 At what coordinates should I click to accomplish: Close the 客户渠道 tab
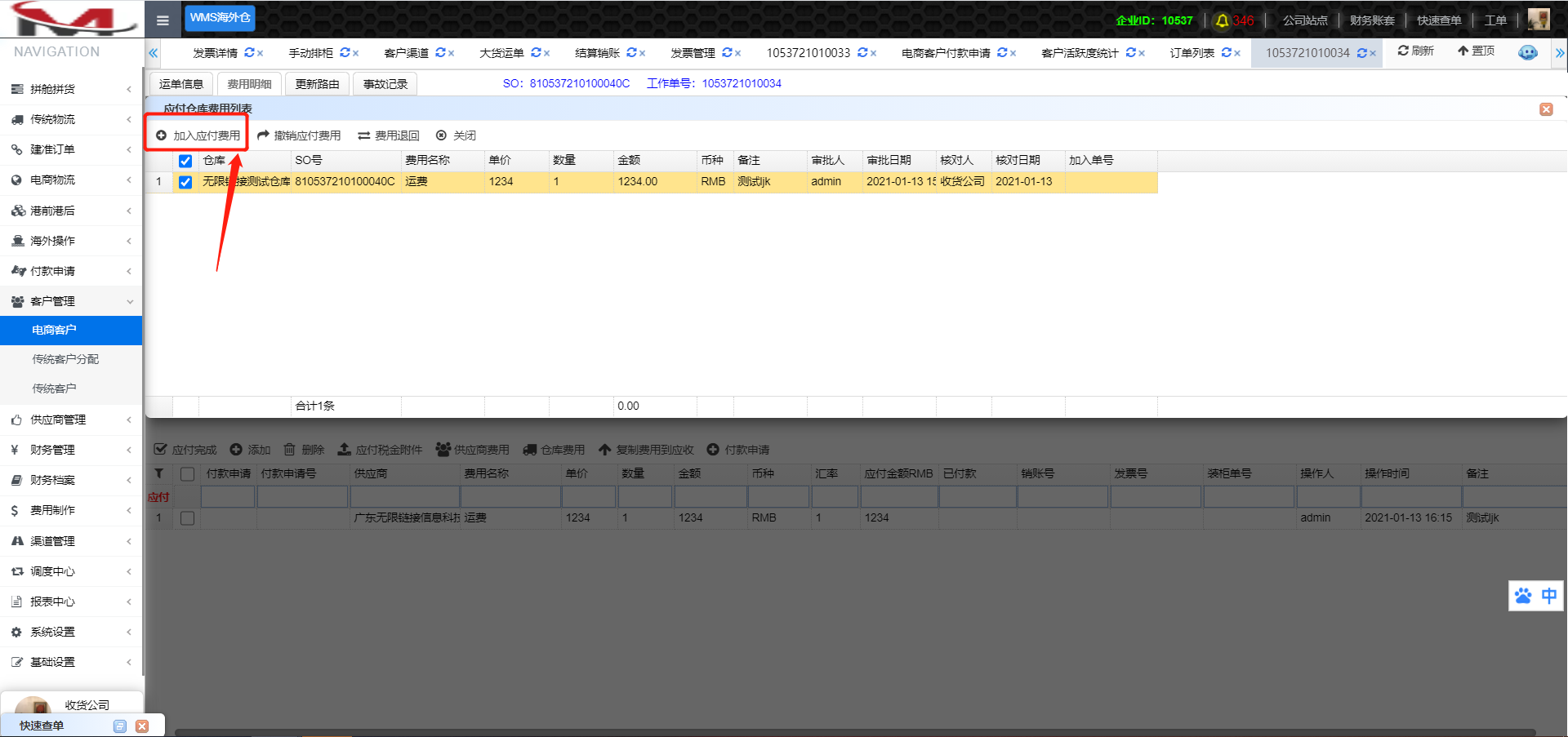pos(452,54)
